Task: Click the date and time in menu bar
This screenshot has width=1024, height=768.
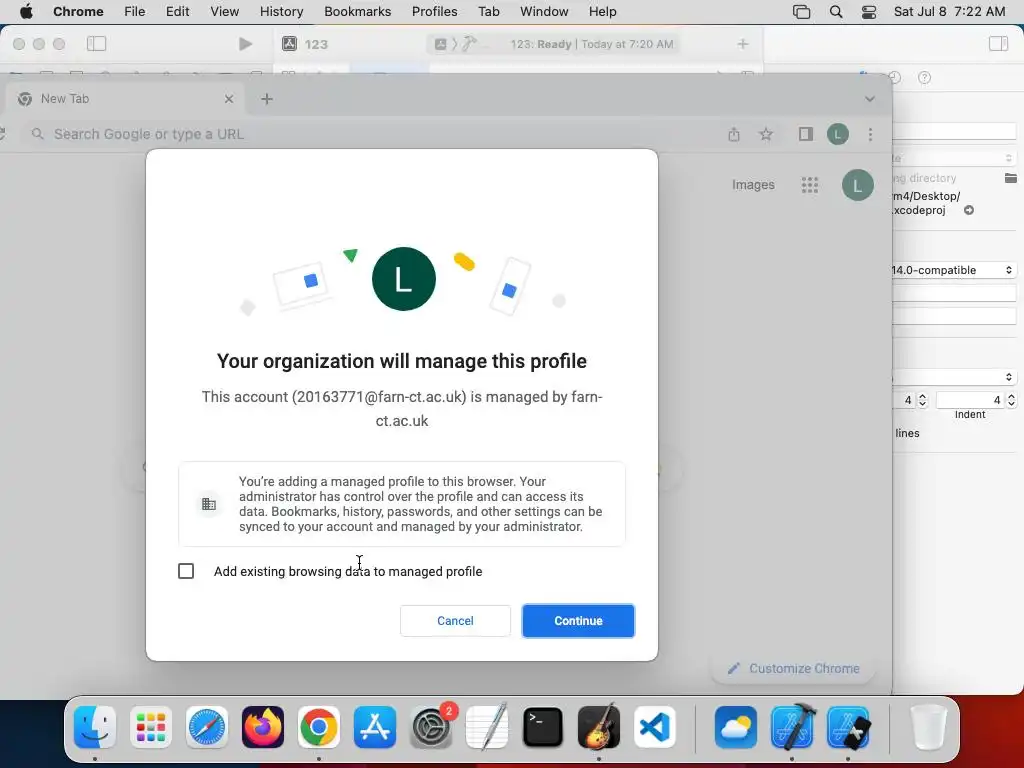Action: (949, 11)
